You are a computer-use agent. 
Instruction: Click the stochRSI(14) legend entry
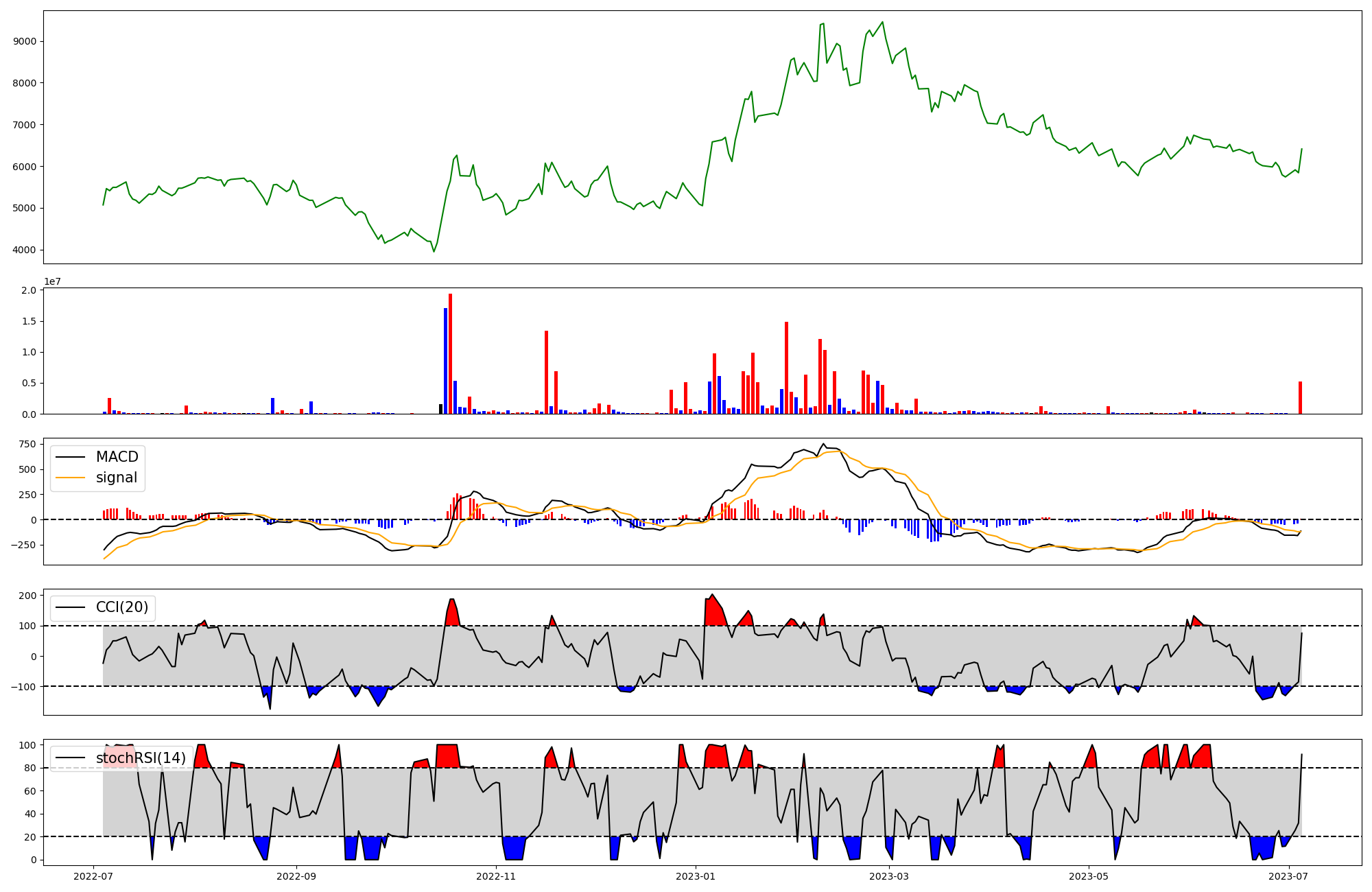coord(141,758)
